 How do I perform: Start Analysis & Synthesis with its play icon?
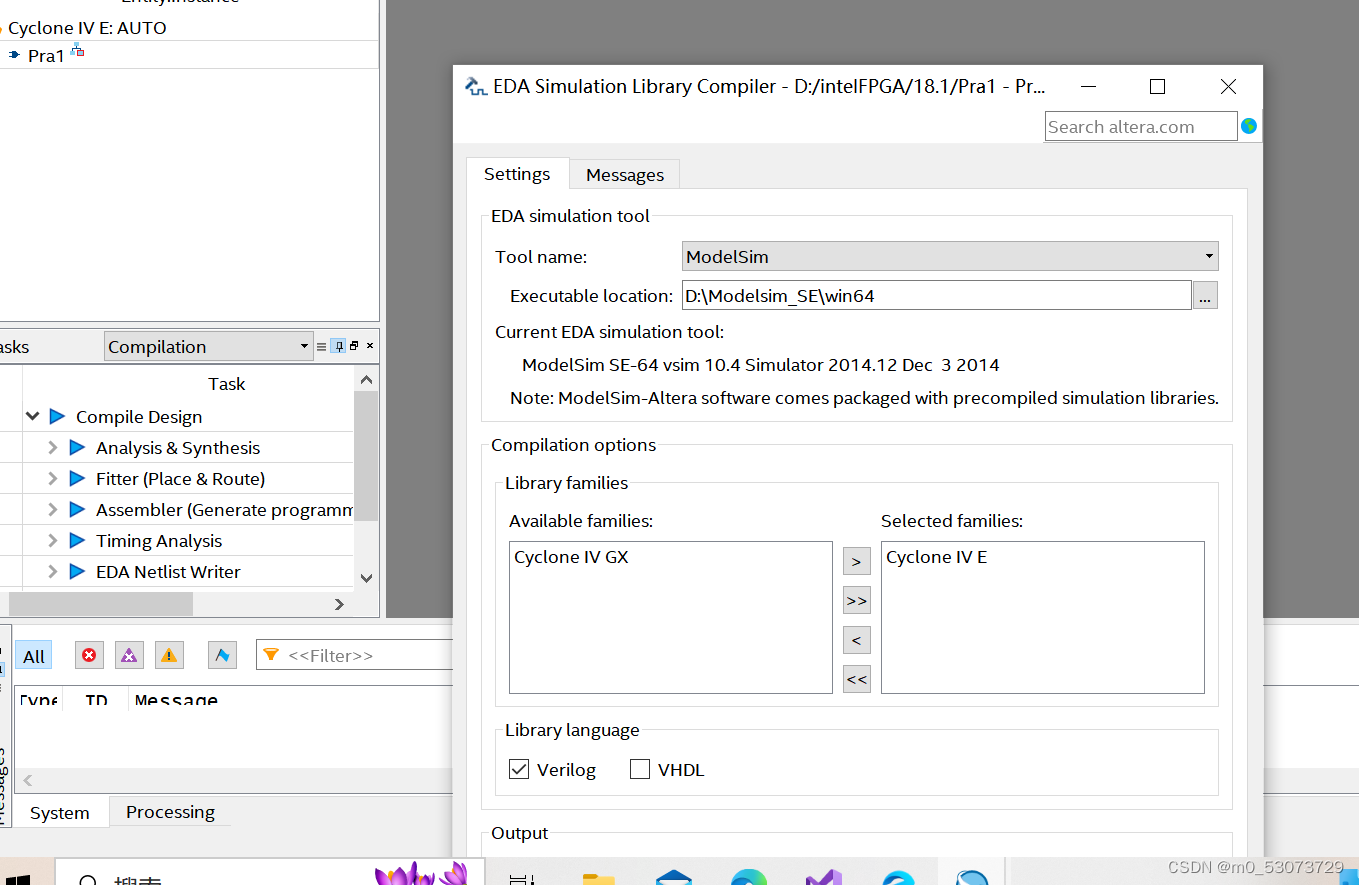tap(77, 448)
